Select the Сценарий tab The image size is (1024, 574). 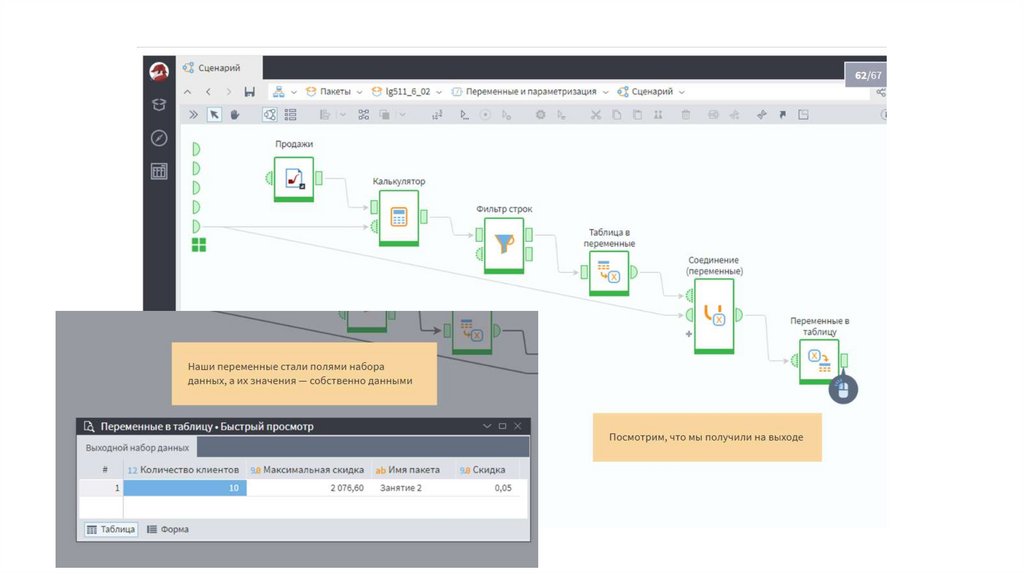click(x=220, y=68)
